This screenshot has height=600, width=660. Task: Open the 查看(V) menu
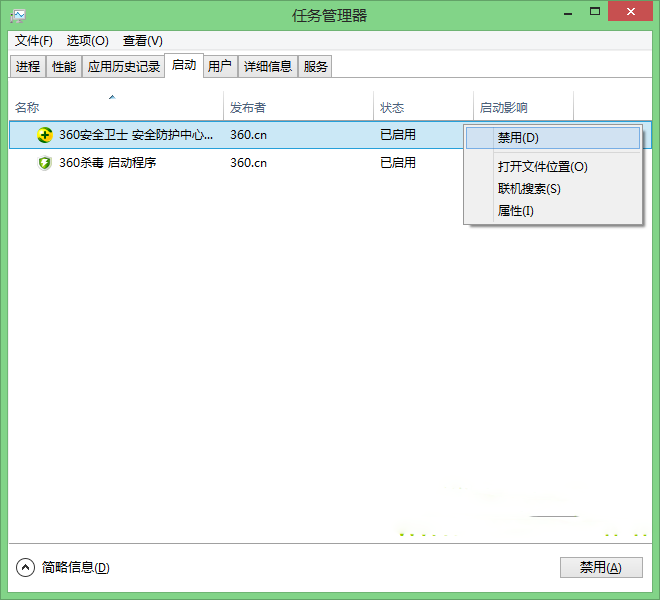[142, 41]
